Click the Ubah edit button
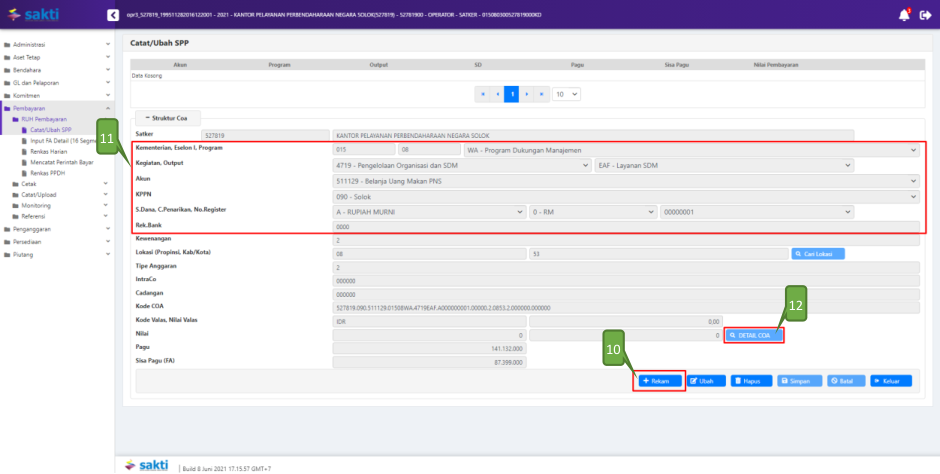This screenshot has height=474, width=940. [x=706, y=381]
